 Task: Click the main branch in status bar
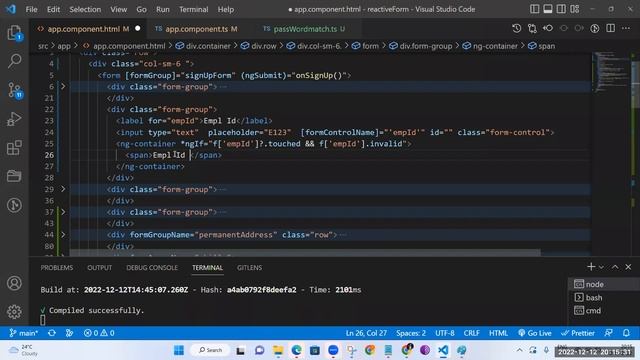click(x=24, y=333)
